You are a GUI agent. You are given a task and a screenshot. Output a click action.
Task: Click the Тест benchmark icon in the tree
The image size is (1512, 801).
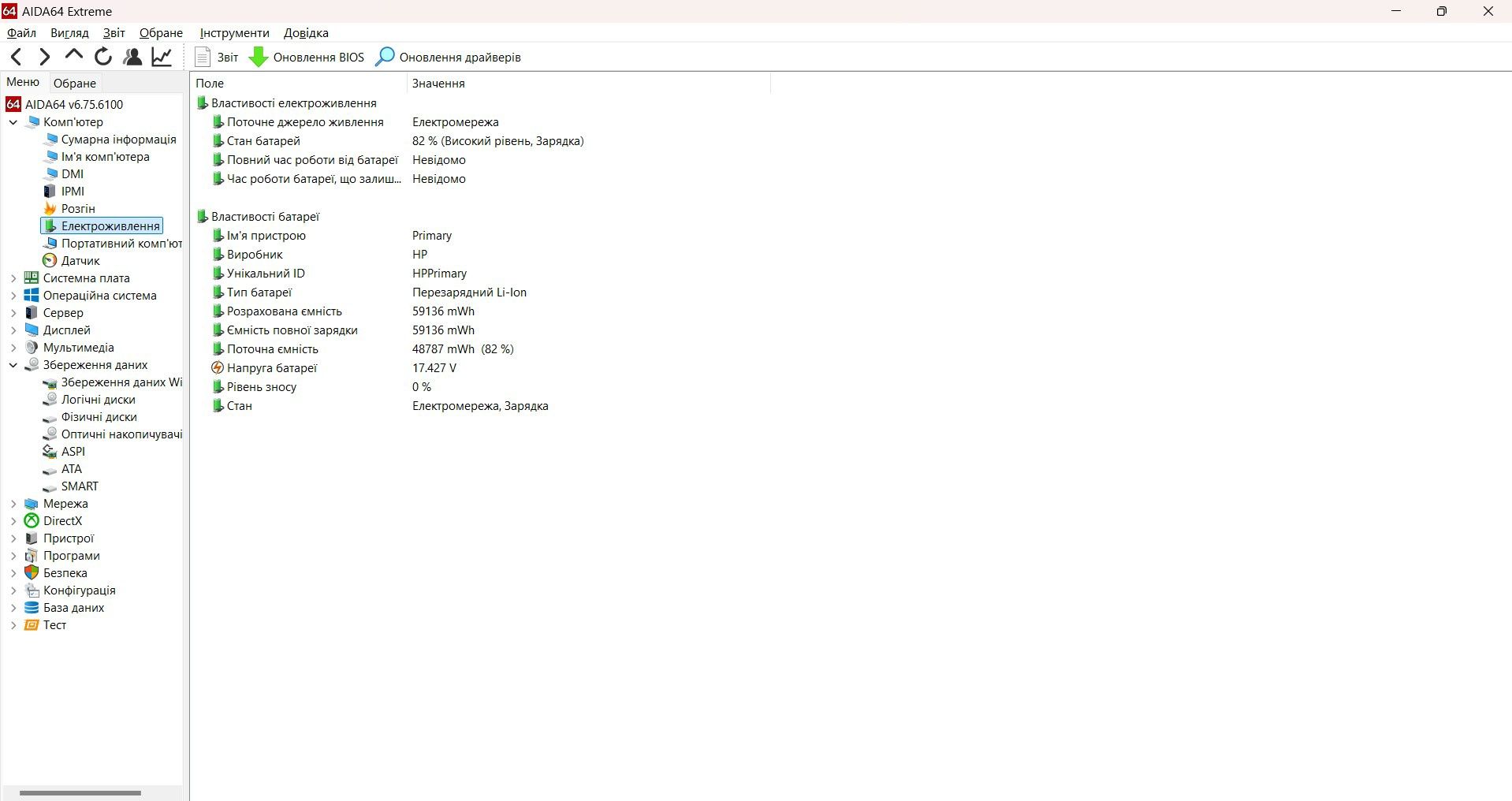[32, 625]
